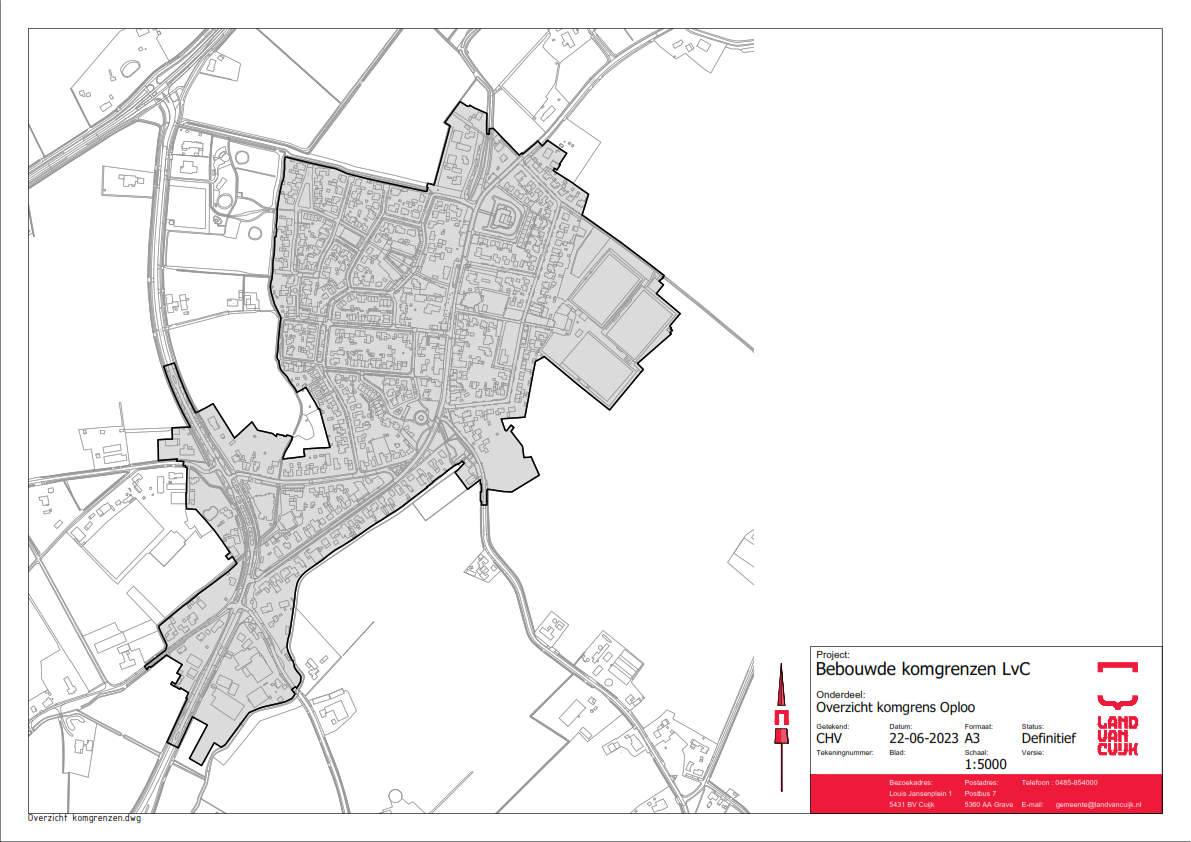1191x842 pixels.
Task: Click the A3 format value
Action: coord(973,739)
